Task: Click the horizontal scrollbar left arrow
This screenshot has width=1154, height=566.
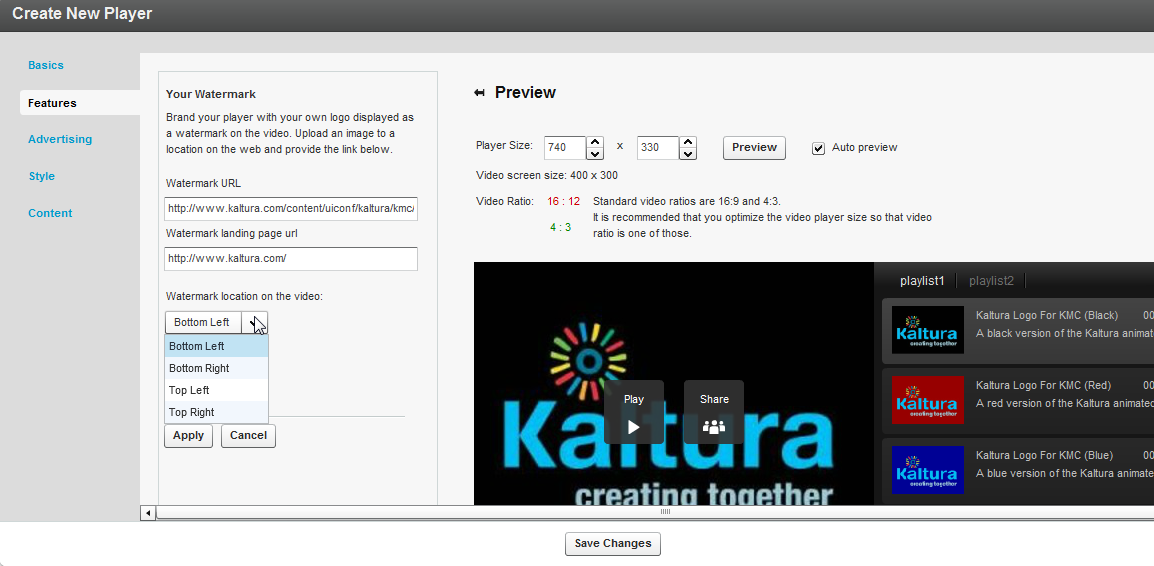Action: coord(148,513)
